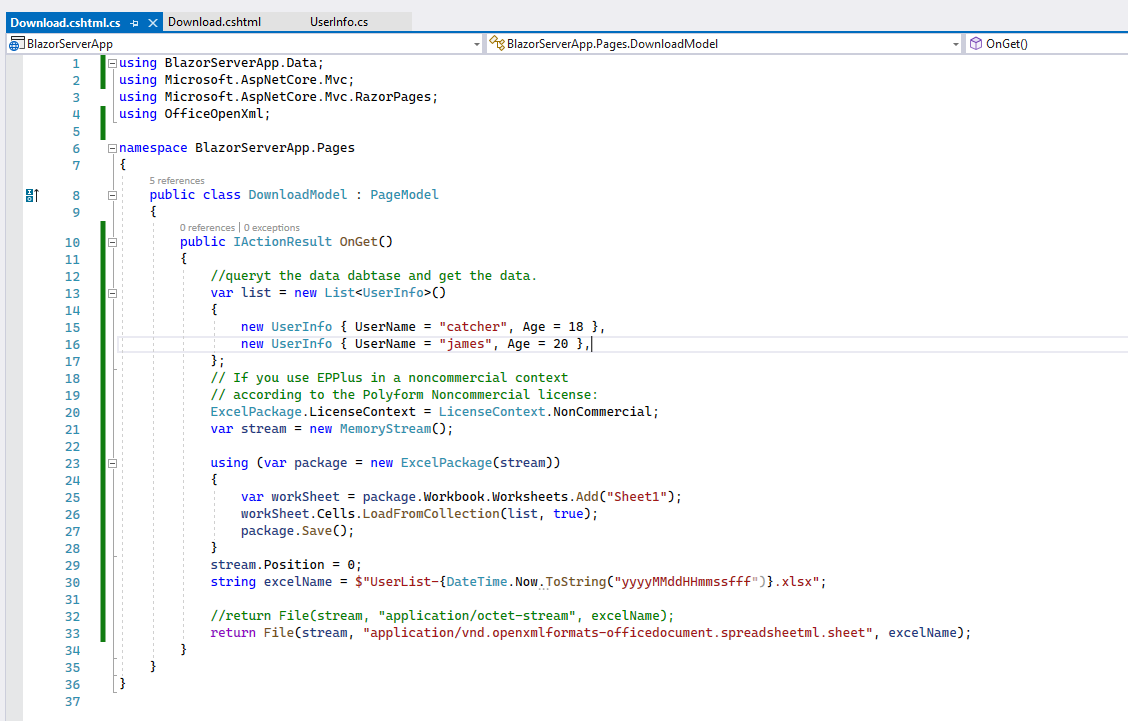This screenshot has width=1128, height=721.
Task: Click the inheritance margin icon at line 8
Action: point(32,195)
